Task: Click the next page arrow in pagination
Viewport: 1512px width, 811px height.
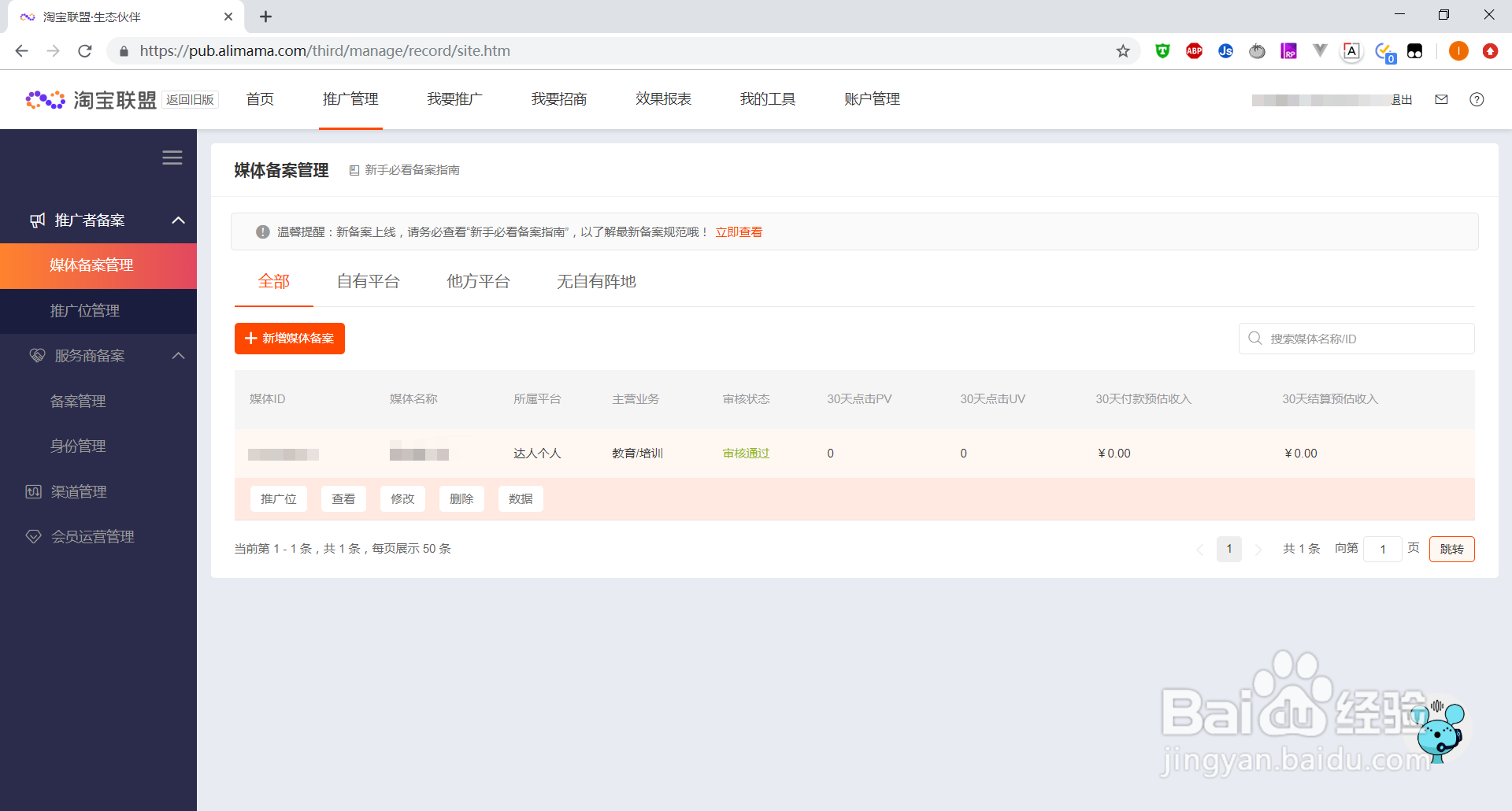Action: 1258,549
